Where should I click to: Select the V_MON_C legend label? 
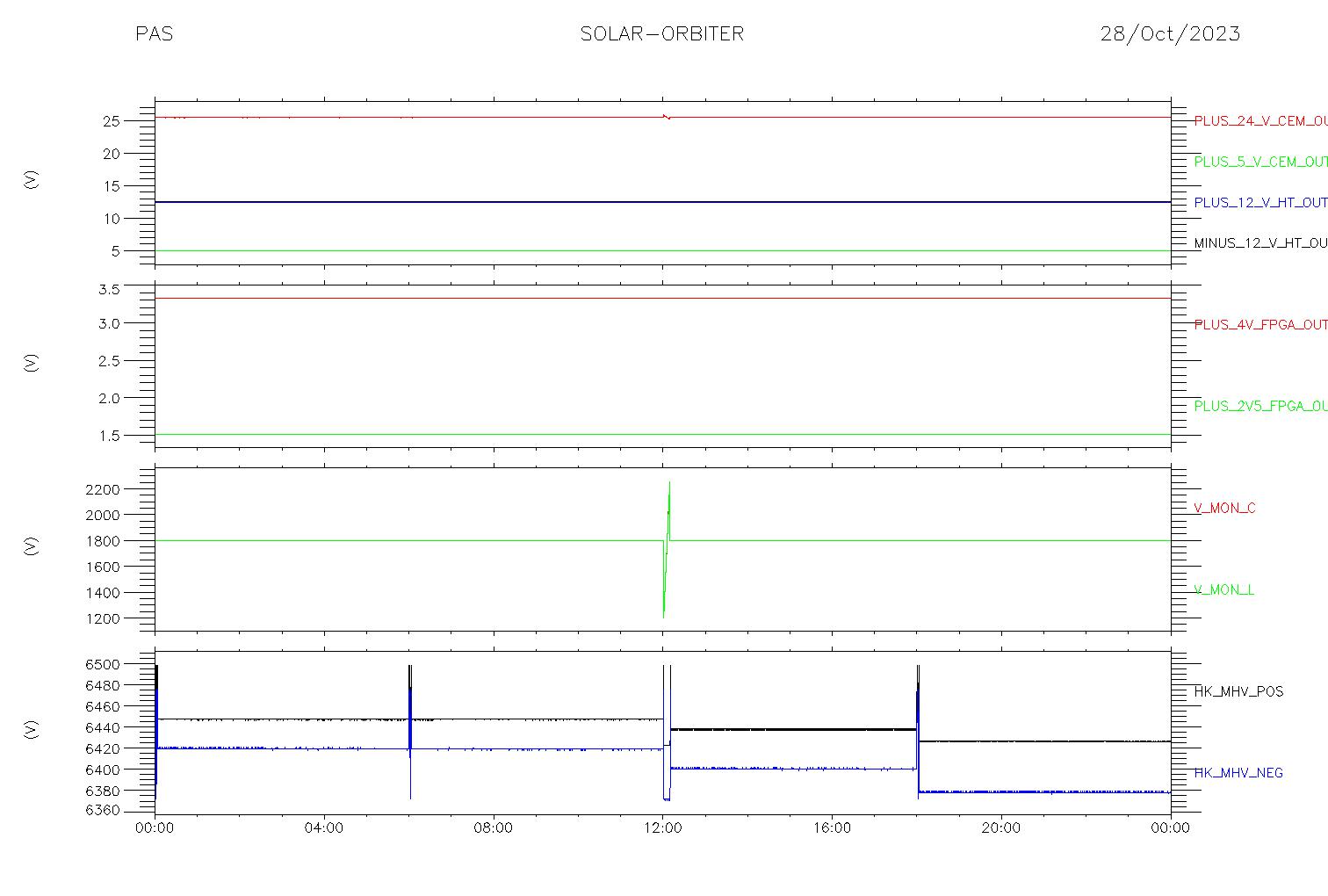coord(1224,509)
